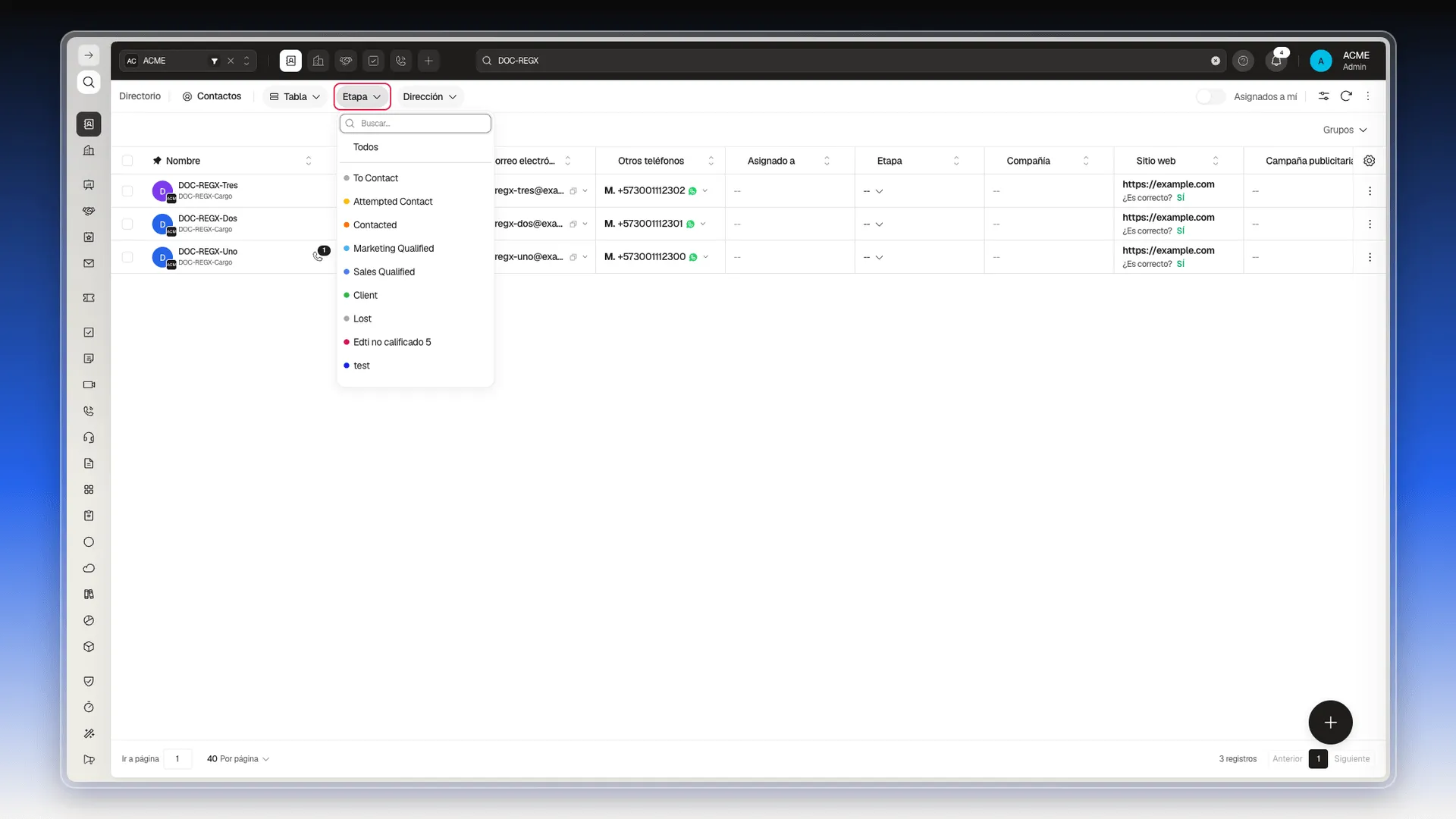
Task: Open the contacts module icon in top bar
Action: 290,61
